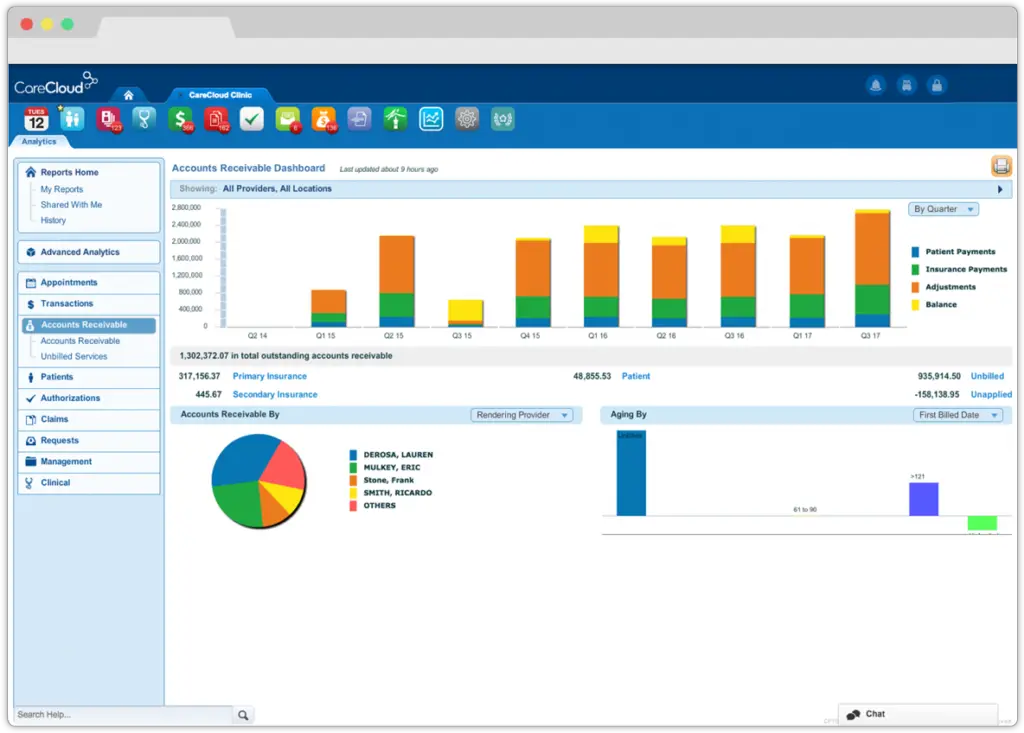Expand the Management section

click(89, 462)
